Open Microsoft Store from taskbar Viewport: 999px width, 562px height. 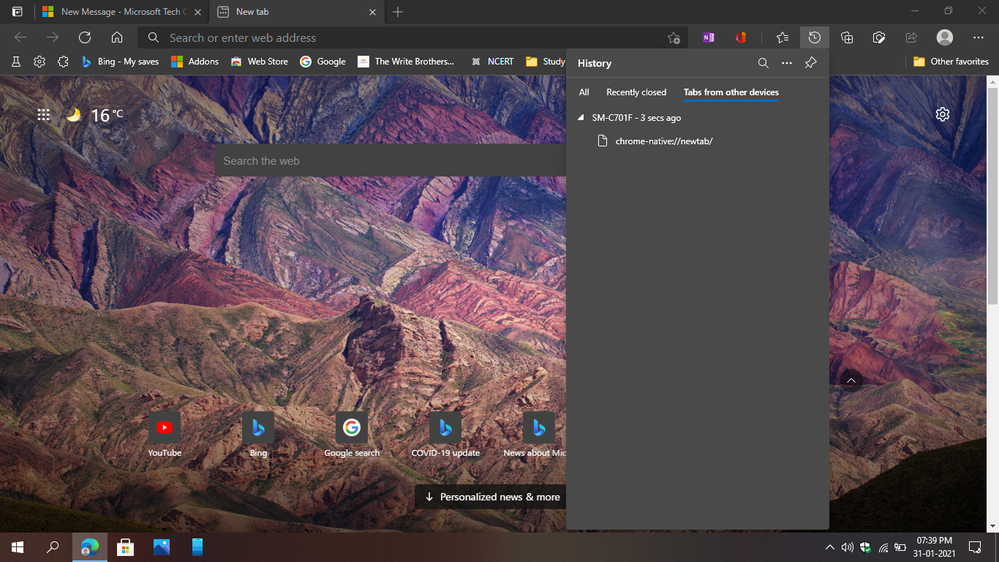[x=126, y=547]
